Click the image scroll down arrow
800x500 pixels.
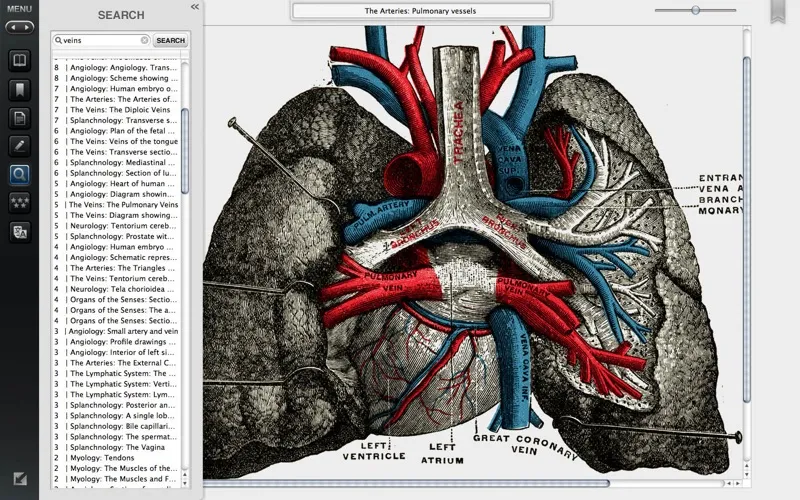746,474
